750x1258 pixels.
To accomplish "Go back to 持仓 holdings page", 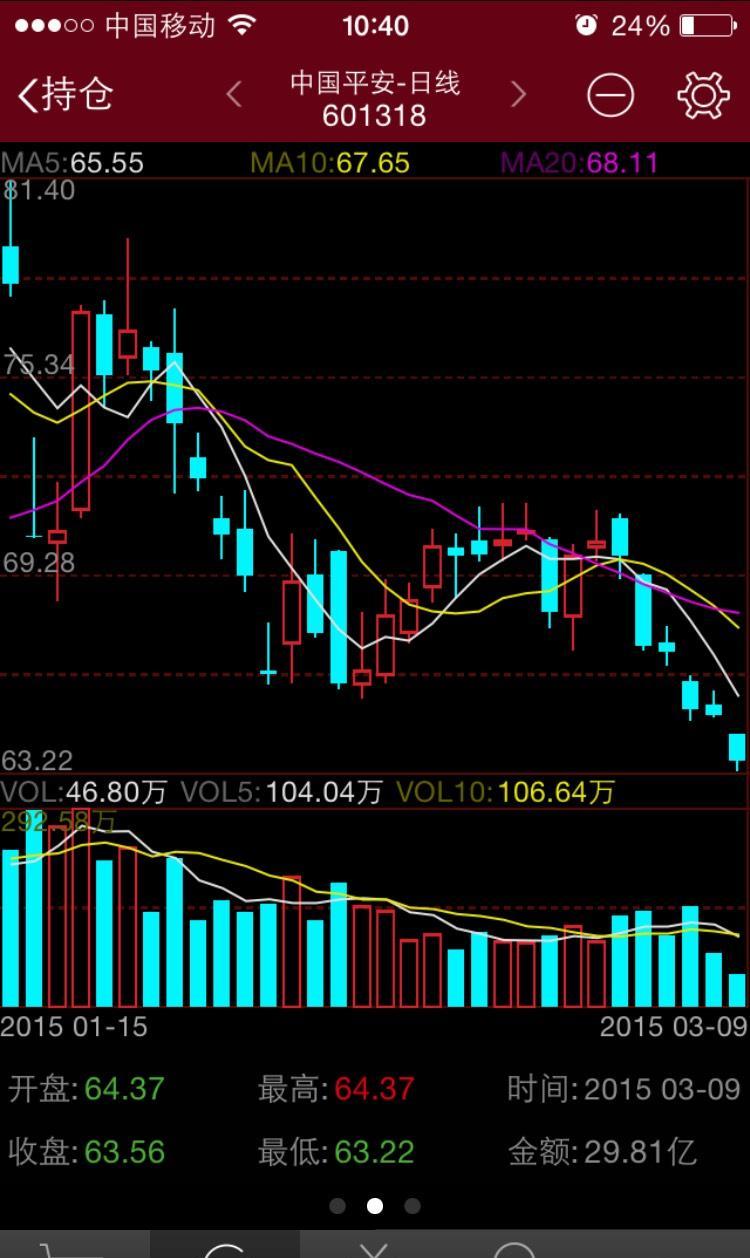I will (x=66, y=95).
